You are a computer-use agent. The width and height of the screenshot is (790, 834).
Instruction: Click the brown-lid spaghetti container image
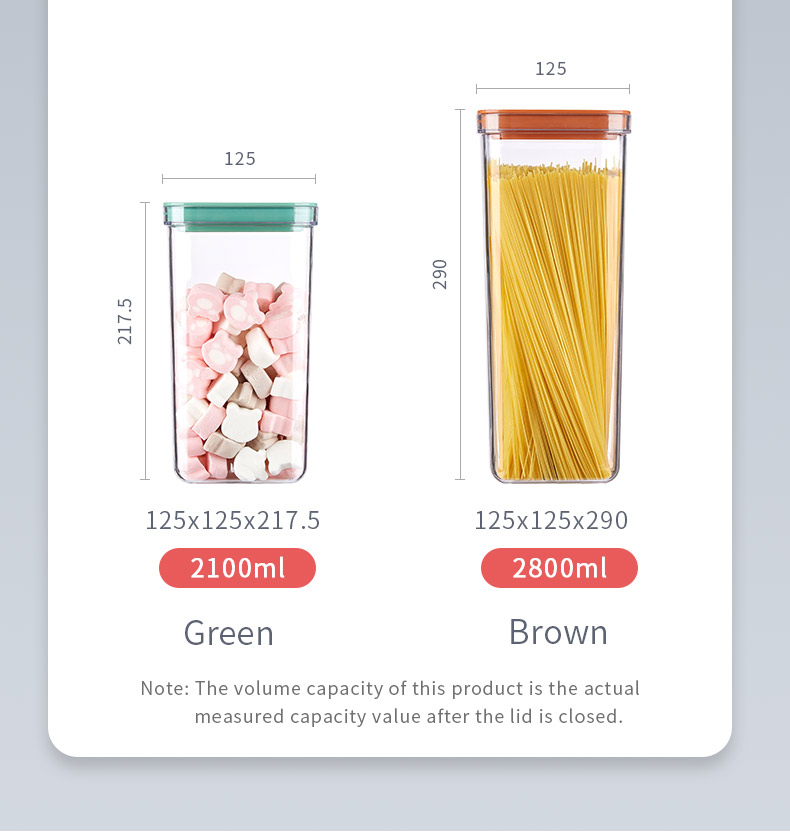(x=554, y=296)
